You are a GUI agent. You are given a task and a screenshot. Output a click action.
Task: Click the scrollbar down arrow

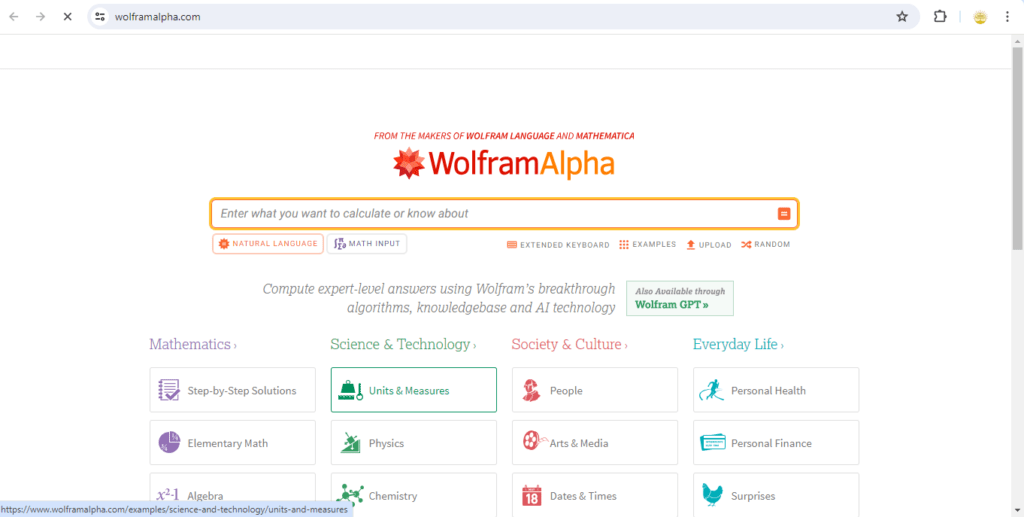(1017, 511)
